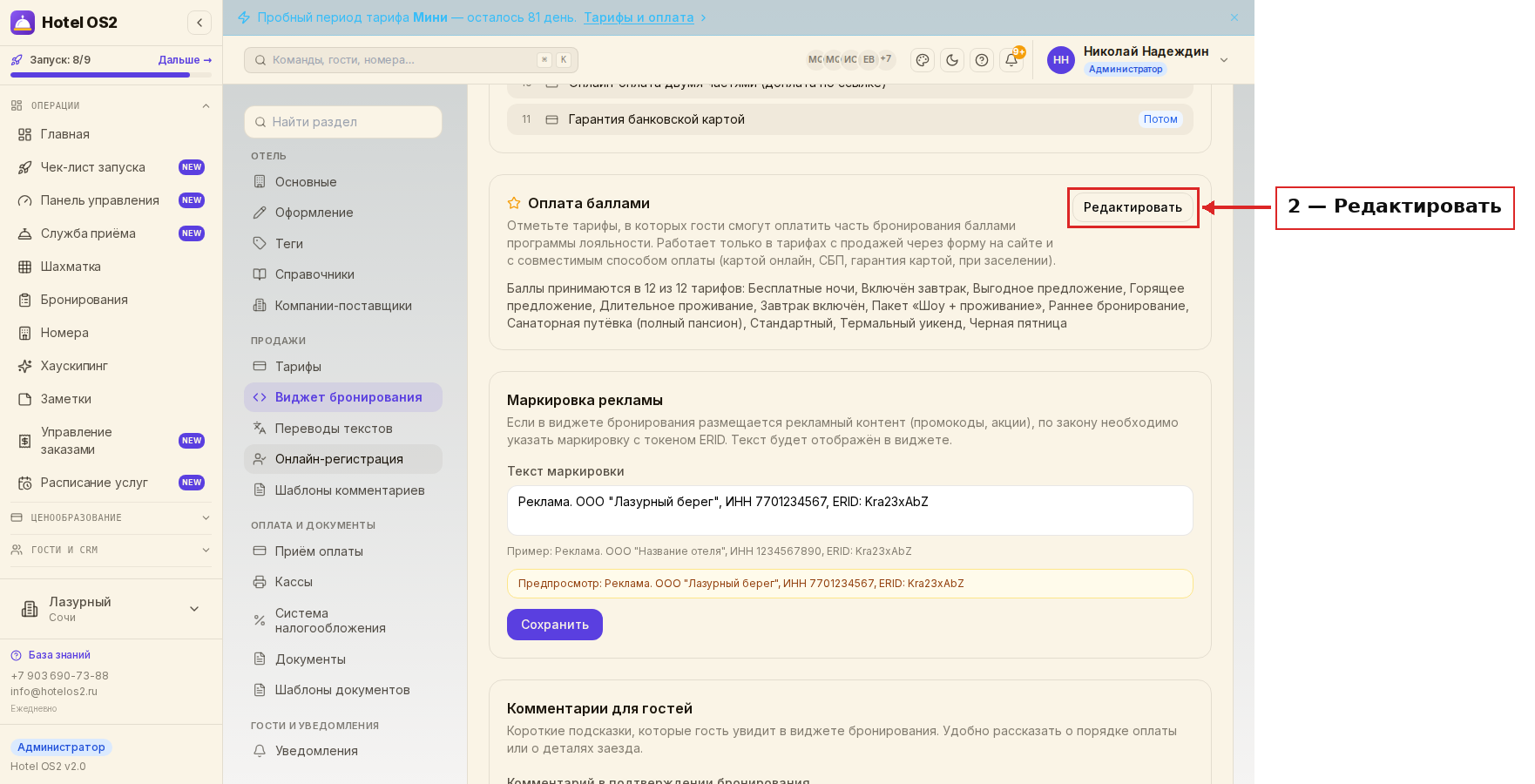Open Оформление settings

[x=343, y=213]
